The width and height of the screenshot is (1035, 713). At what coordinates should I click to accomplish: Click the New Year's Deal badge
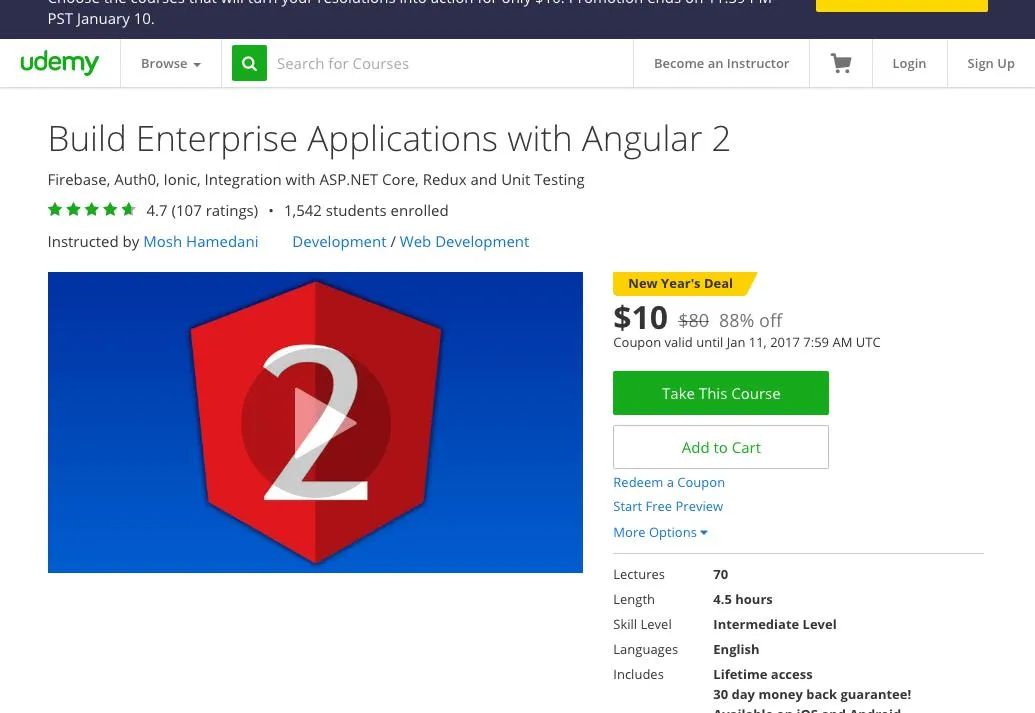point(681,283)
